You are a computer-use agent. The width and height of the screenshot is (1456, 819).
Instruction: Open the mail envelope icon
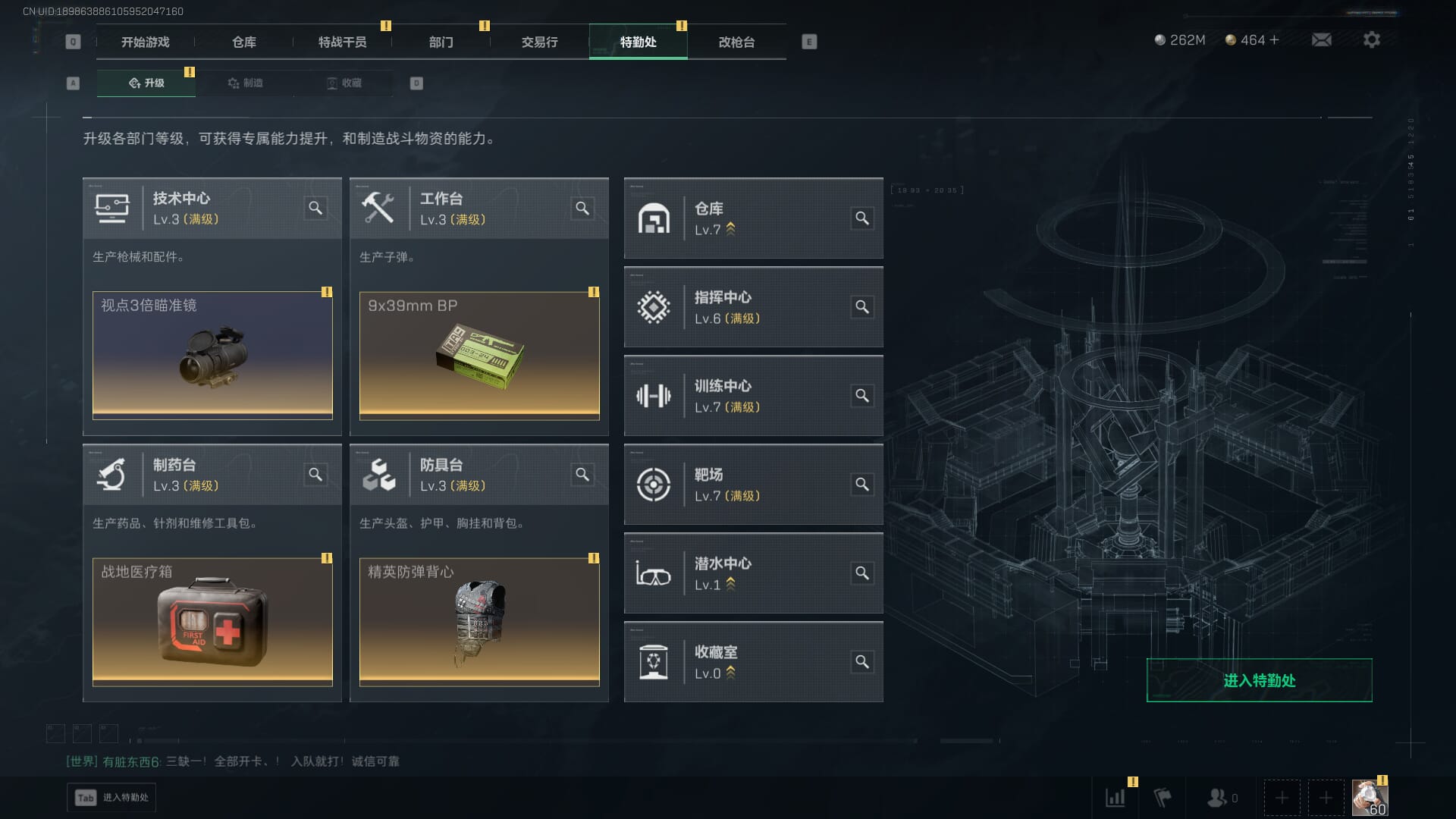[x=1321, y=39]
